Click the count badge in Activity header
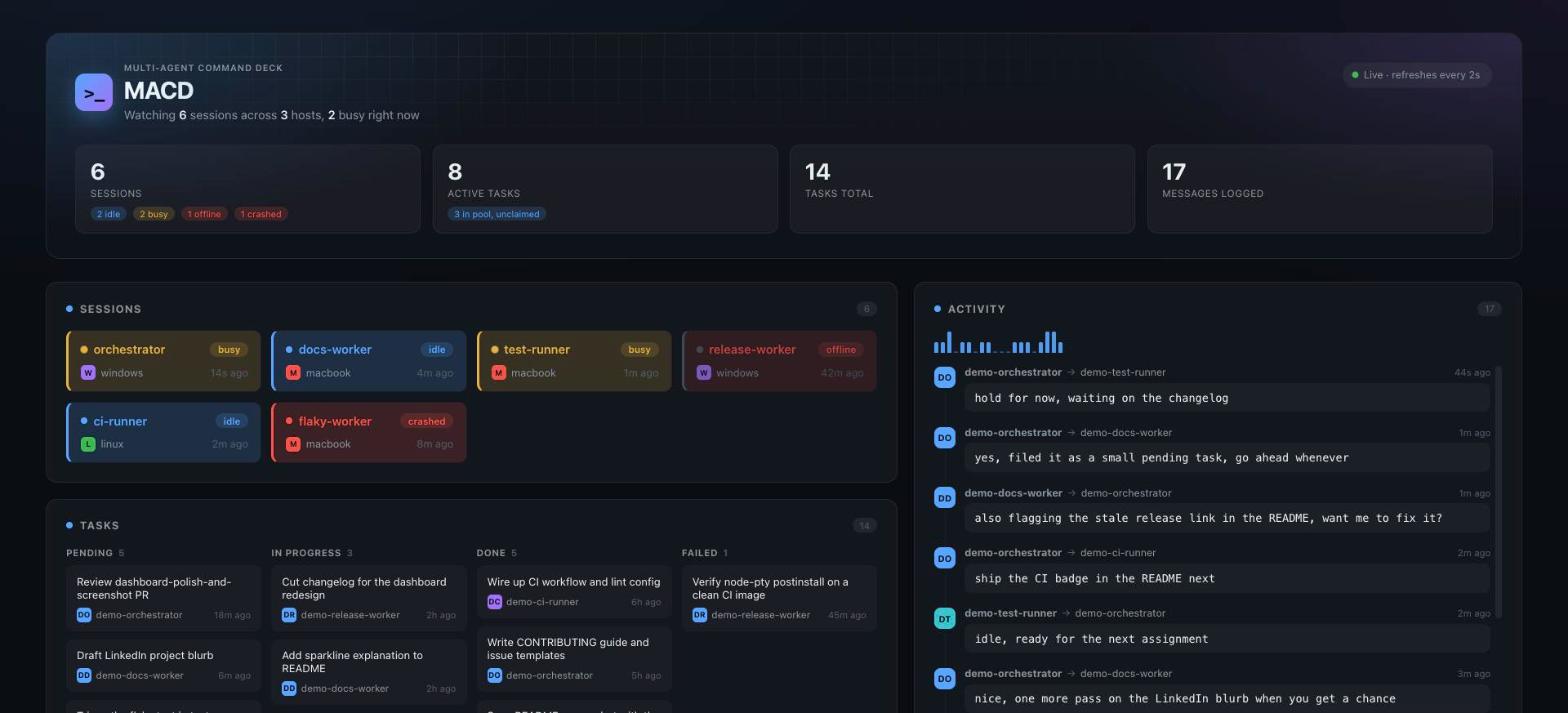Image resolution: width=1568 pixels, height=713 pixels. (1489, 309)
